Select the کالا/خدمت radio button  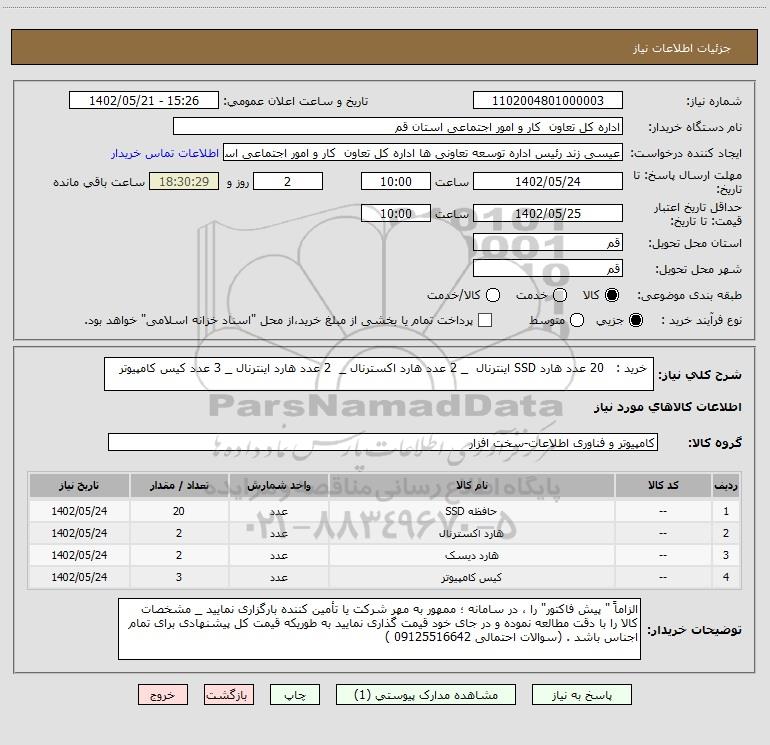coord(493,295)
